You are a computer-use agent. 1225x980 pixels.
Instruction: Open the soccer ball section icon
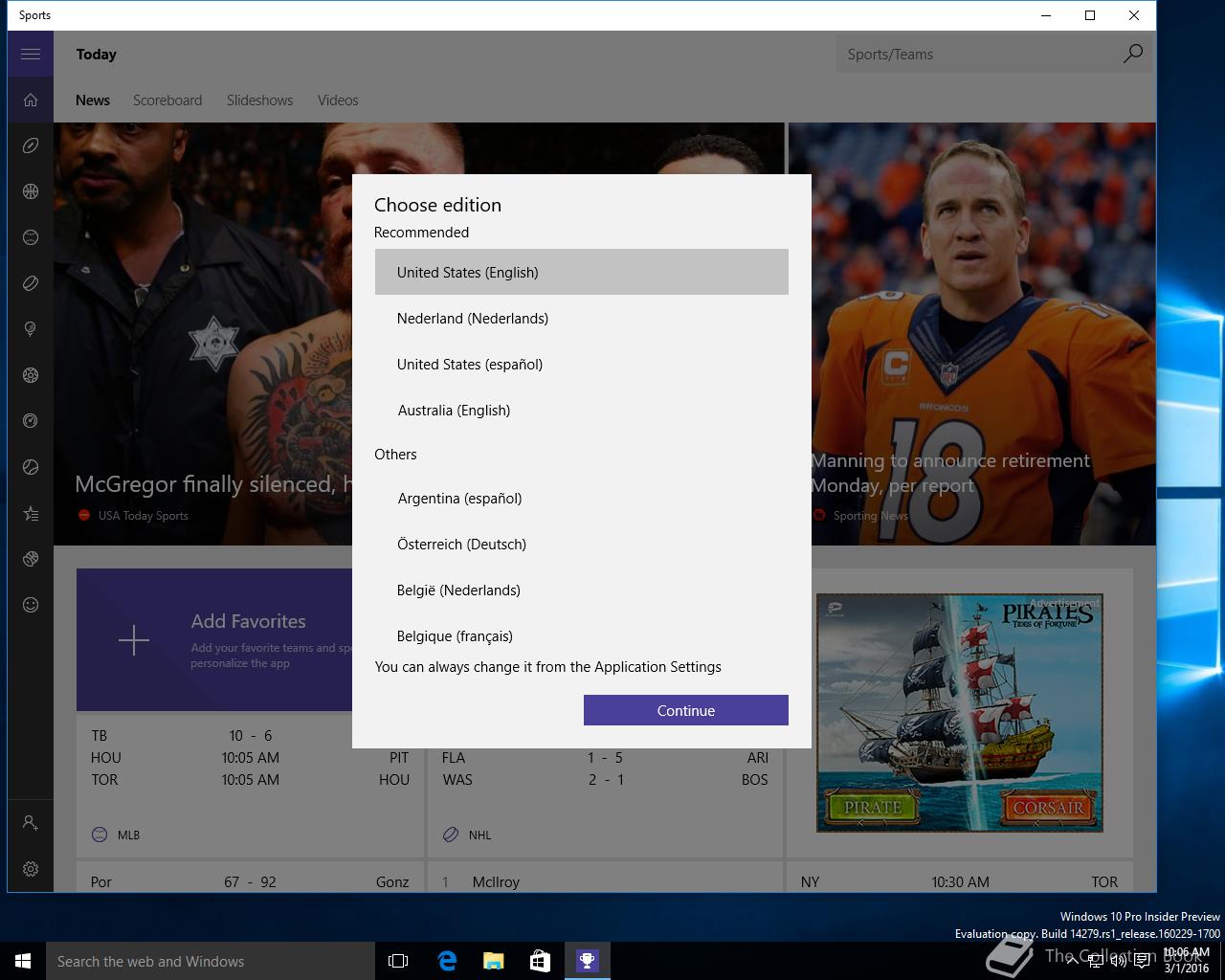point(31,375)
